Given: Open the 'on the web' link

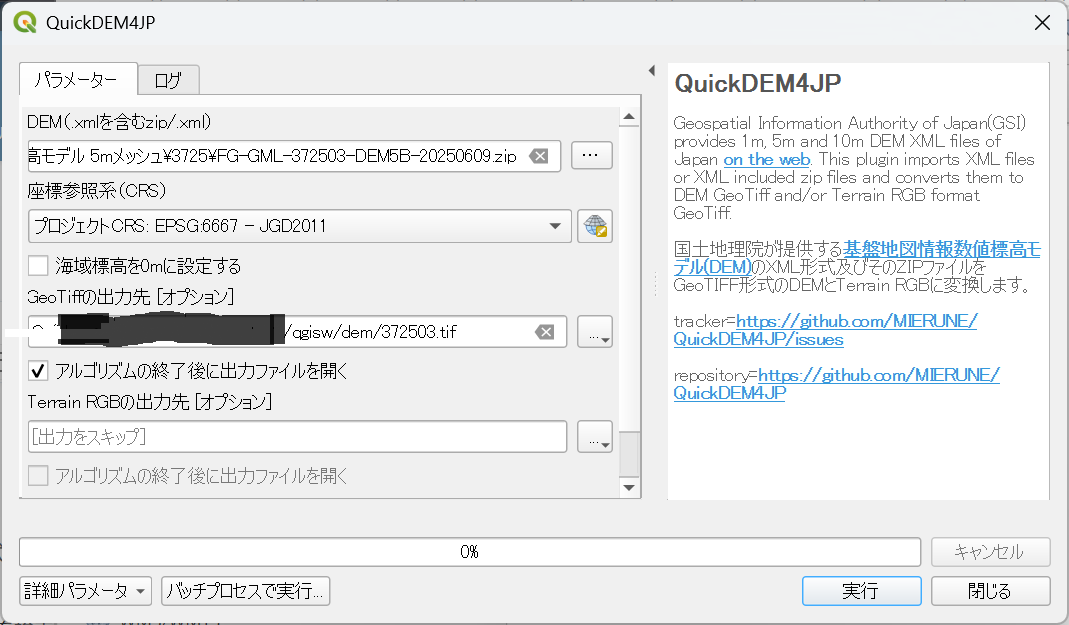Looking at the screenshot, I should coord(766,159).
